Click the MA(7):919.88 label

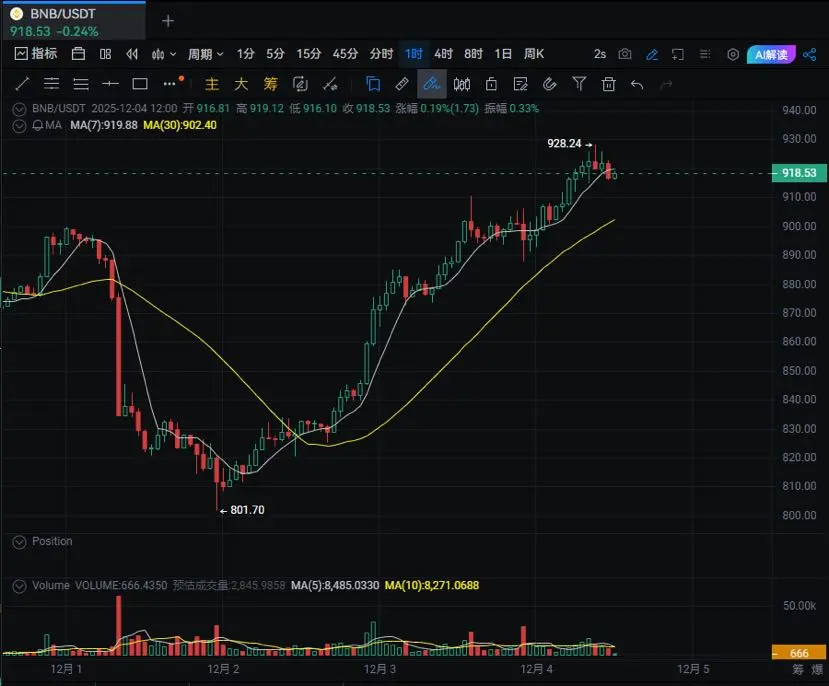click(x=104, y=125)
